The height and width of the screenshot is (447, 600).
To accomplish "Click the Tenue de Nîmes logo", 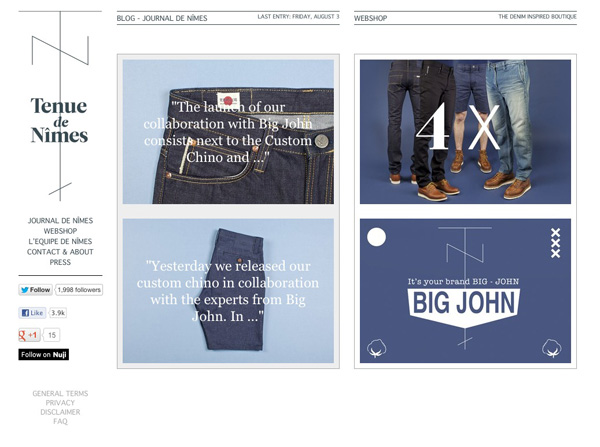I will [59, 120].
